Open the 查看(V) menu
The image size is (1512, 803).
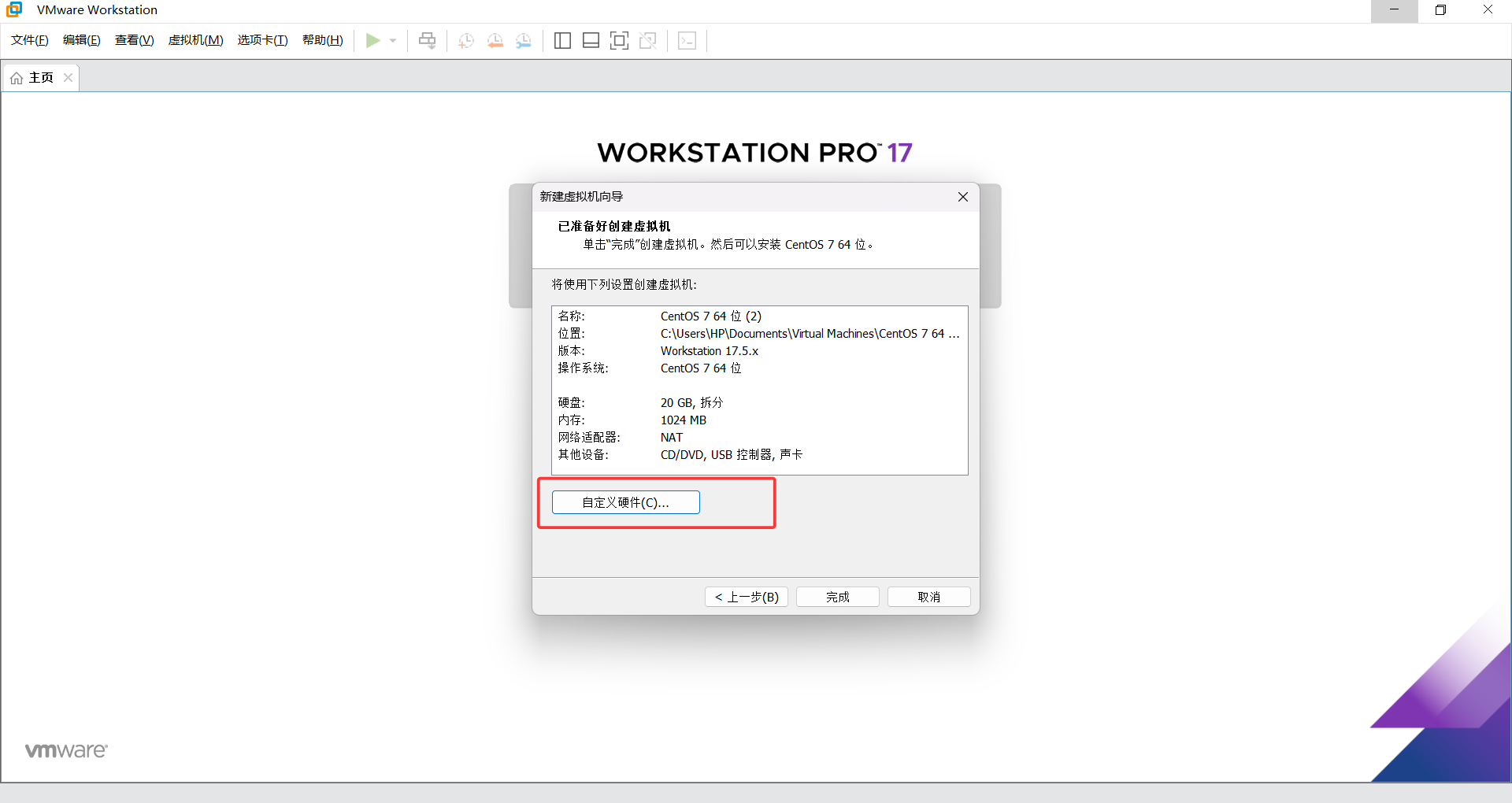[x=135, y=40]
